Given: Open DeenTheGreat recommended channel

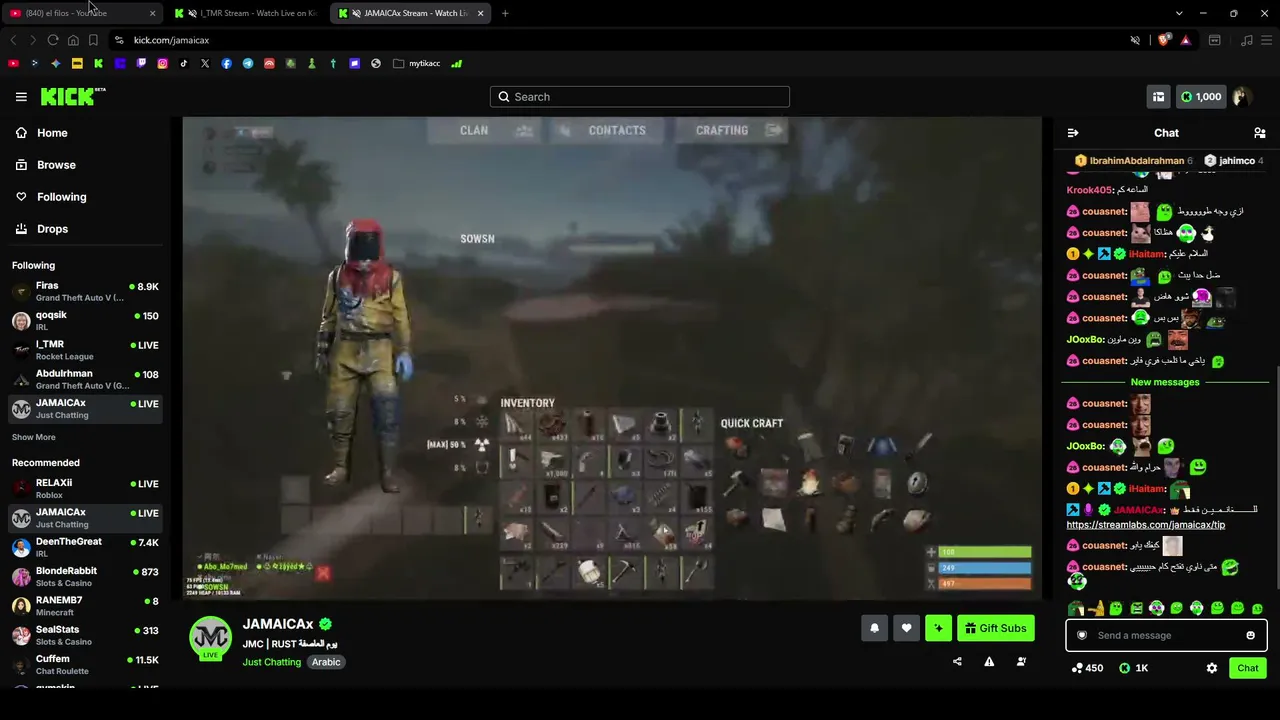Looking at the screenshot, I should click(x=85, y=547).
